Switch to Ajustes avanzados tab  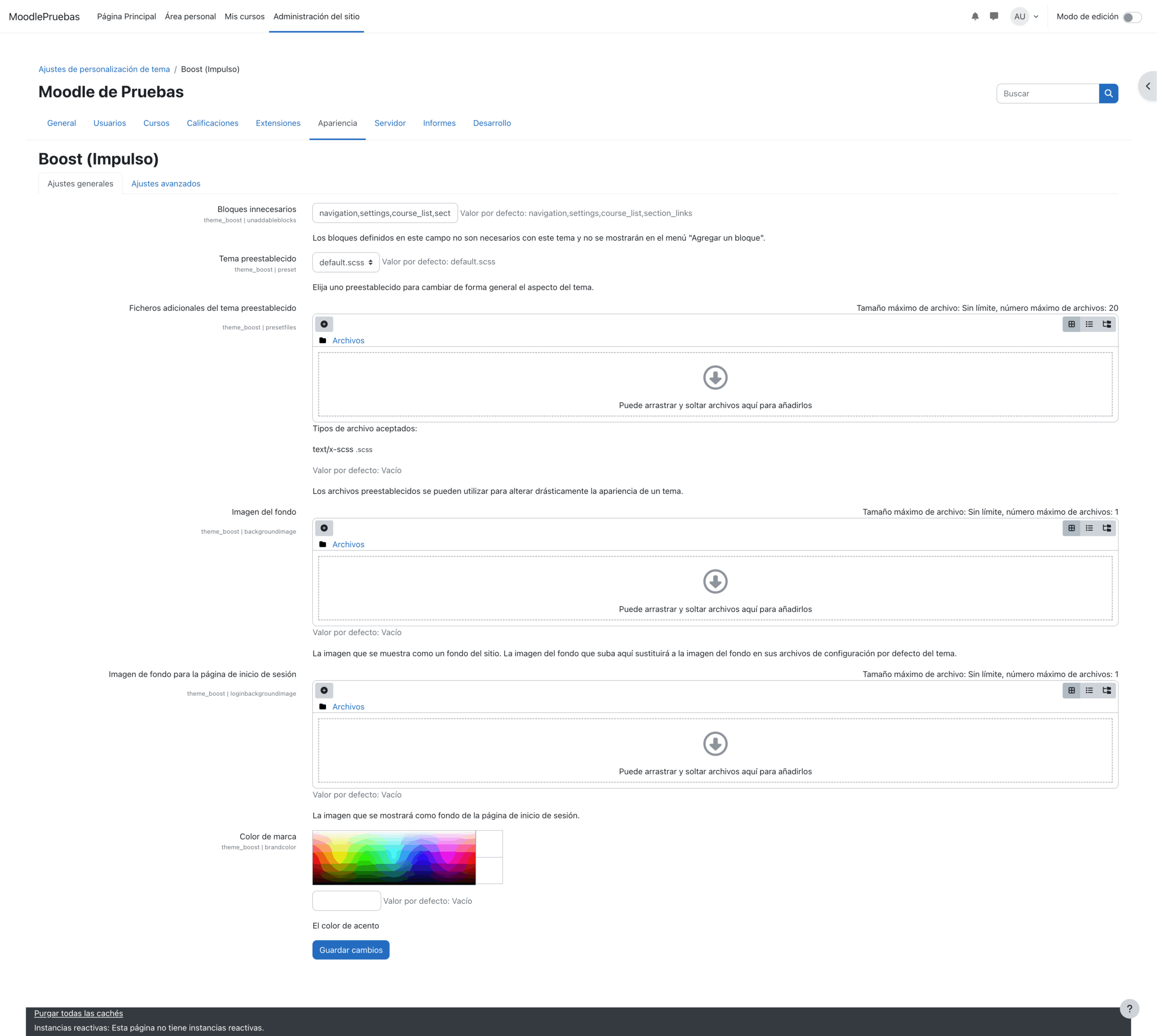click(x=166, y=183)
